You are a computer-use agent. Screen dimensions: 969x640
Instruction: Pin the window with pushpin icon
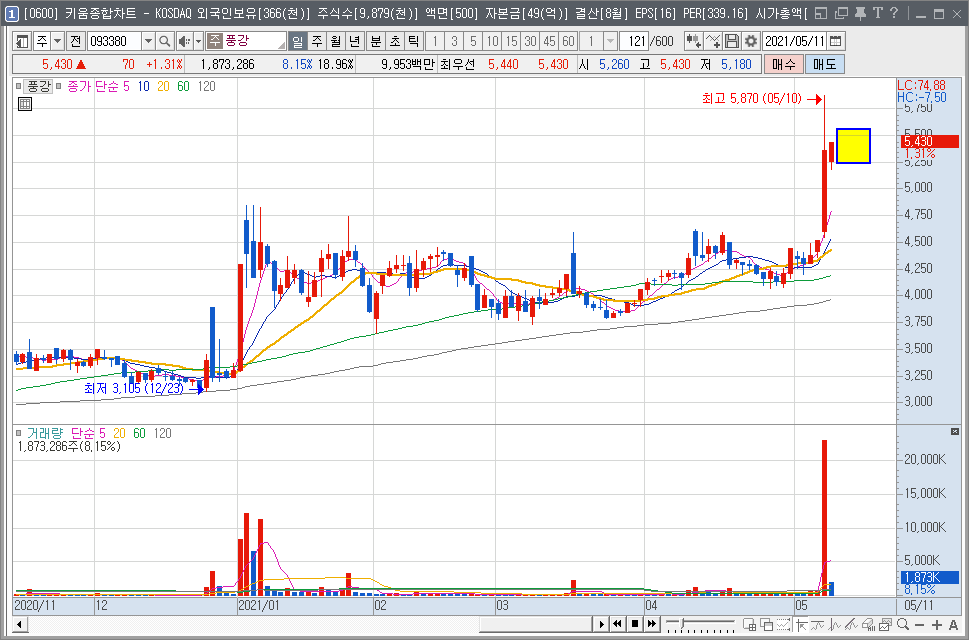coord(860,13)
